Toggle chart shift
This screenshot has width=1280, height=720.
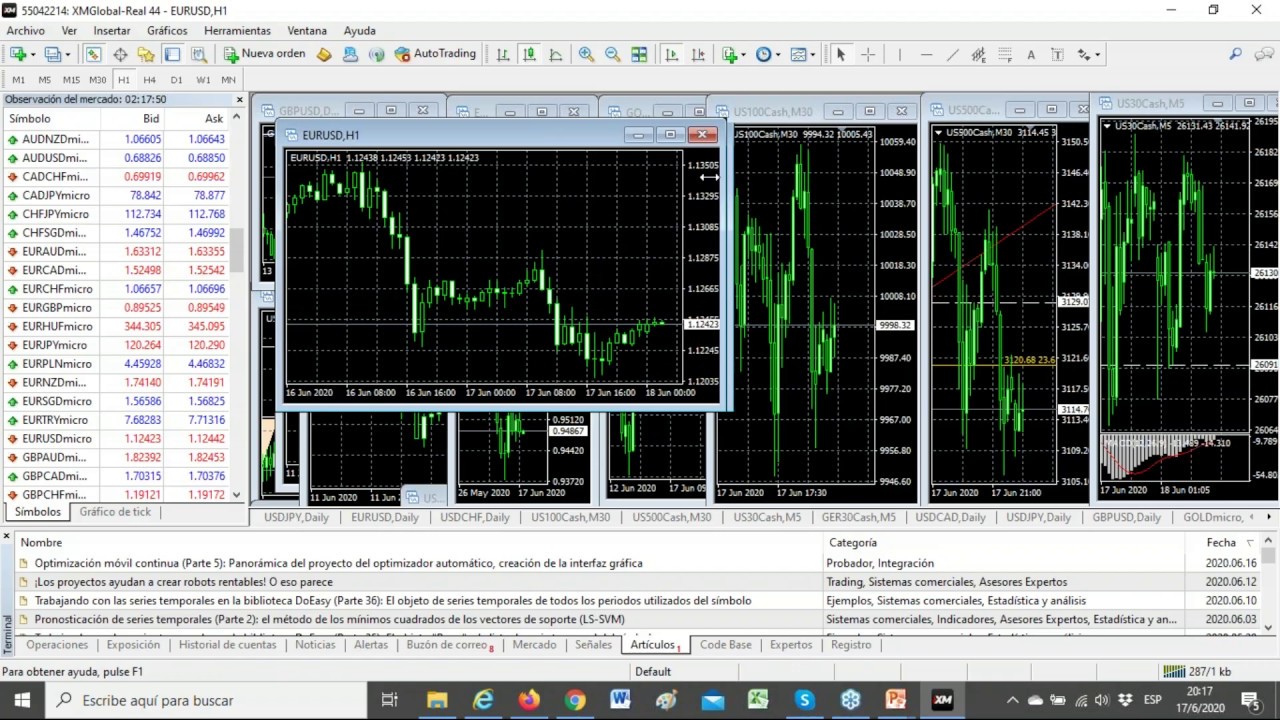pos(697,55)
